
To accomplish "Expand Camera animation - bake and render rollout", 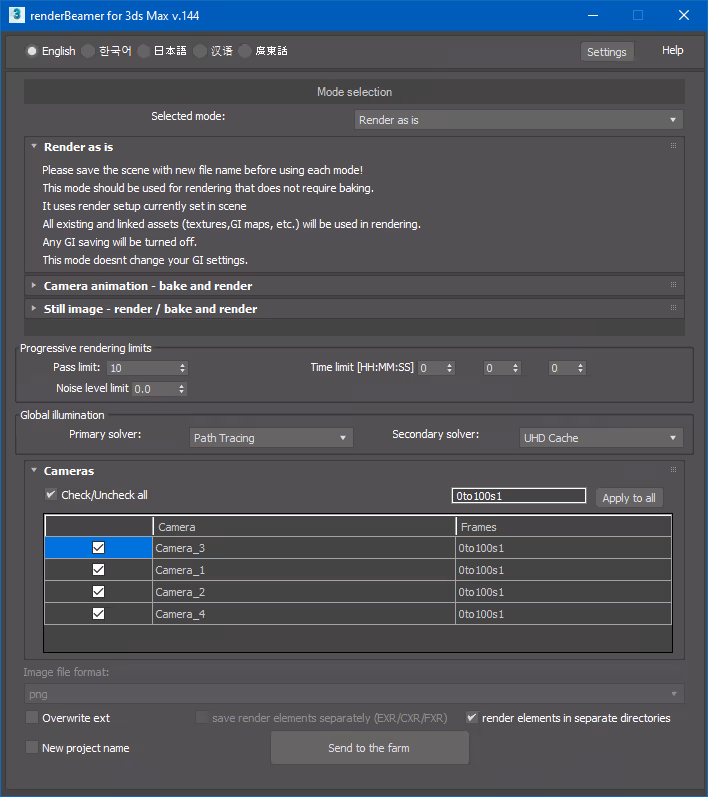I will point(34,285).
